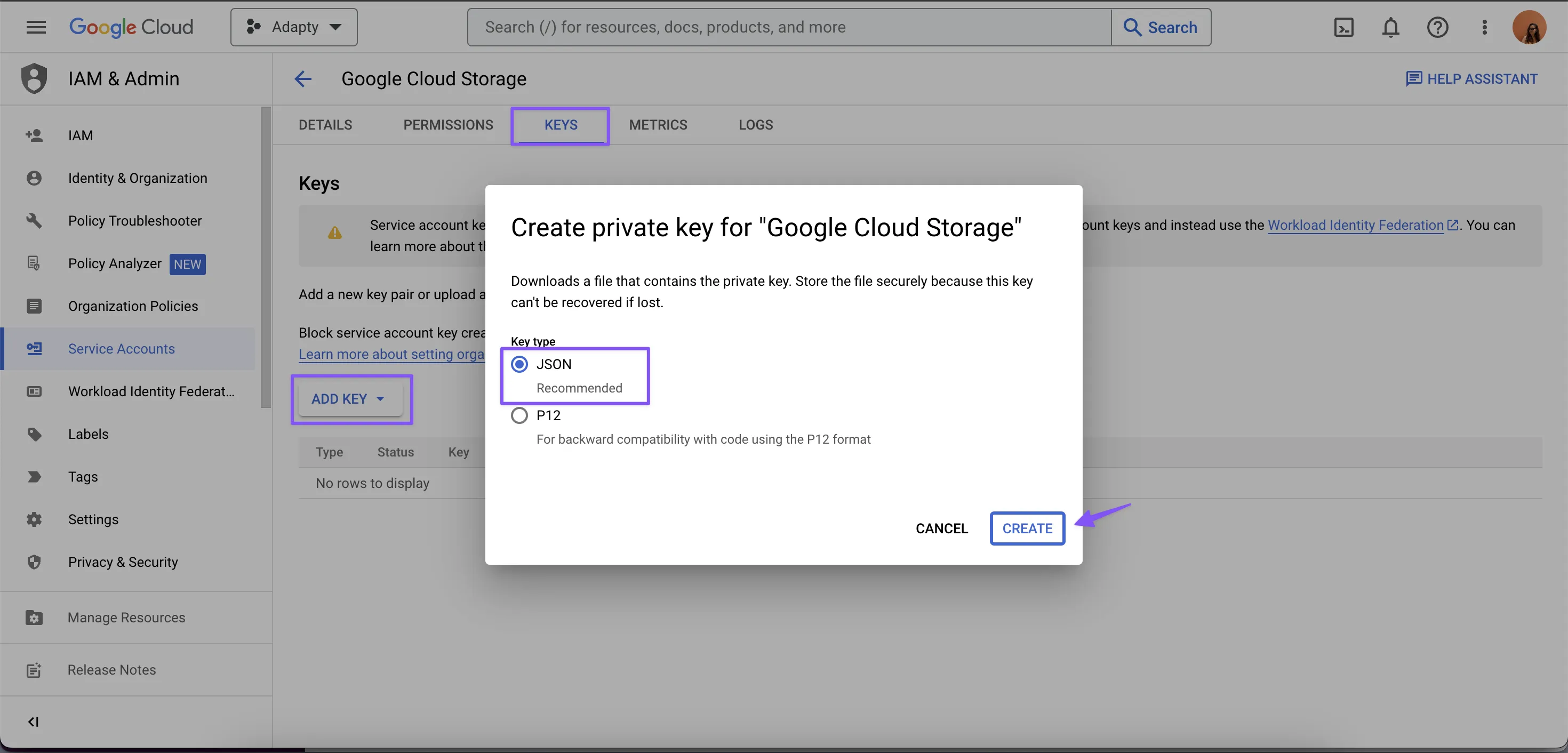Select the P12 key type radio

click(519, 415)
